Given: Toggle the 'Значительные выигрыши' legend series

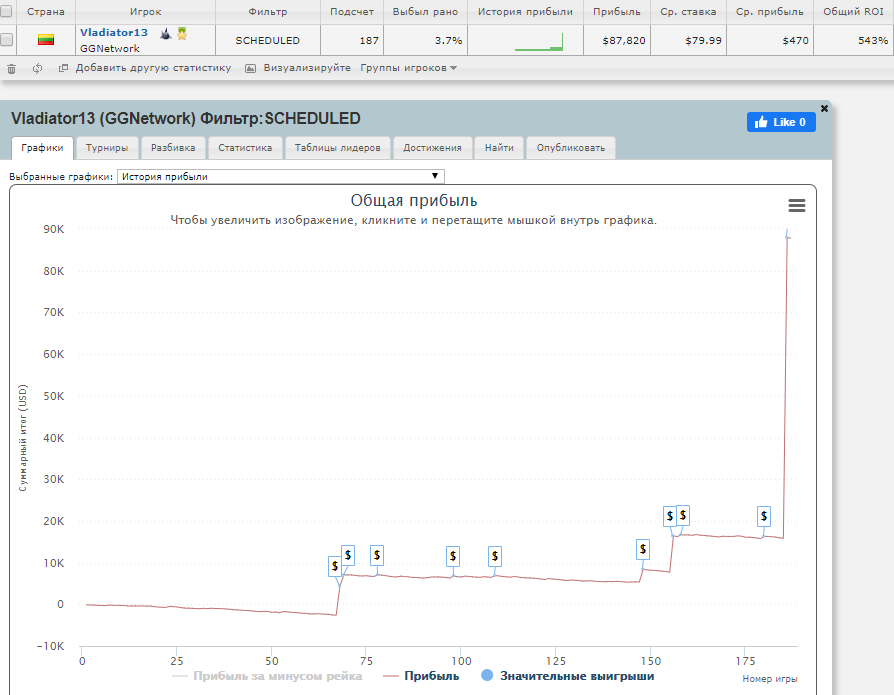Looking at the screenshot, I should [x=568, y=676].
